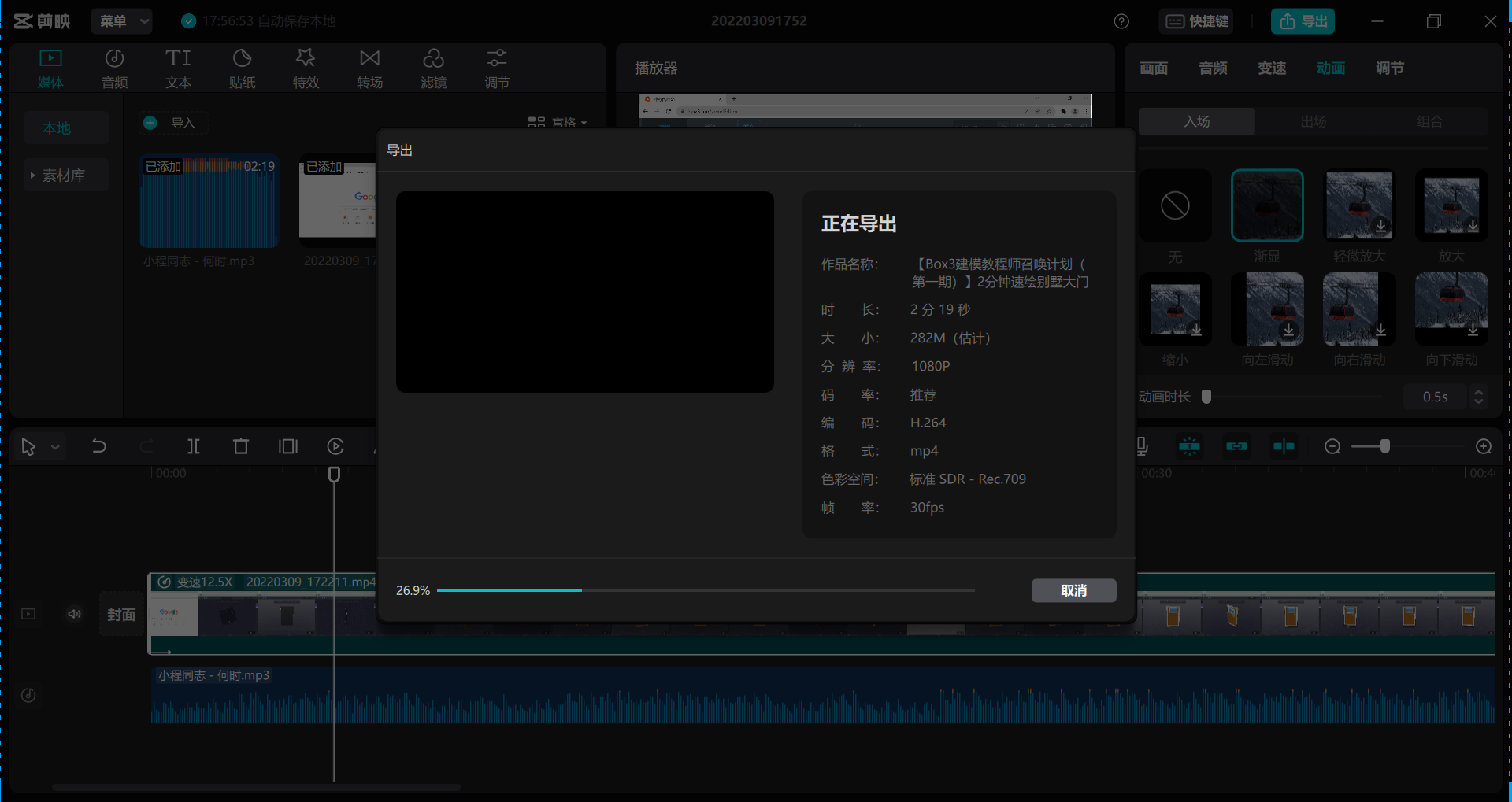Click 取消 to cancel the export

tap(1073, 590)
